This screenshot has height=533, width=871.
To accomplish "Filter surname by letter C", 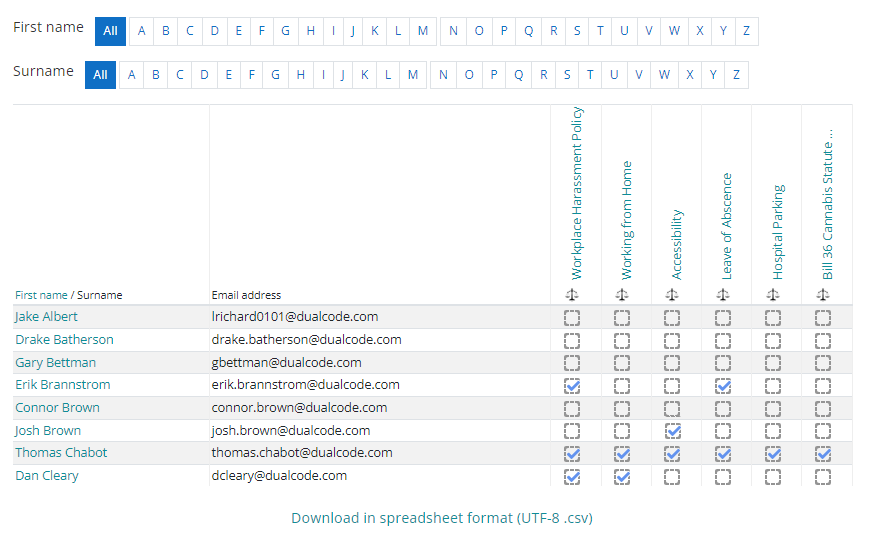I will (x=180, y=75).
